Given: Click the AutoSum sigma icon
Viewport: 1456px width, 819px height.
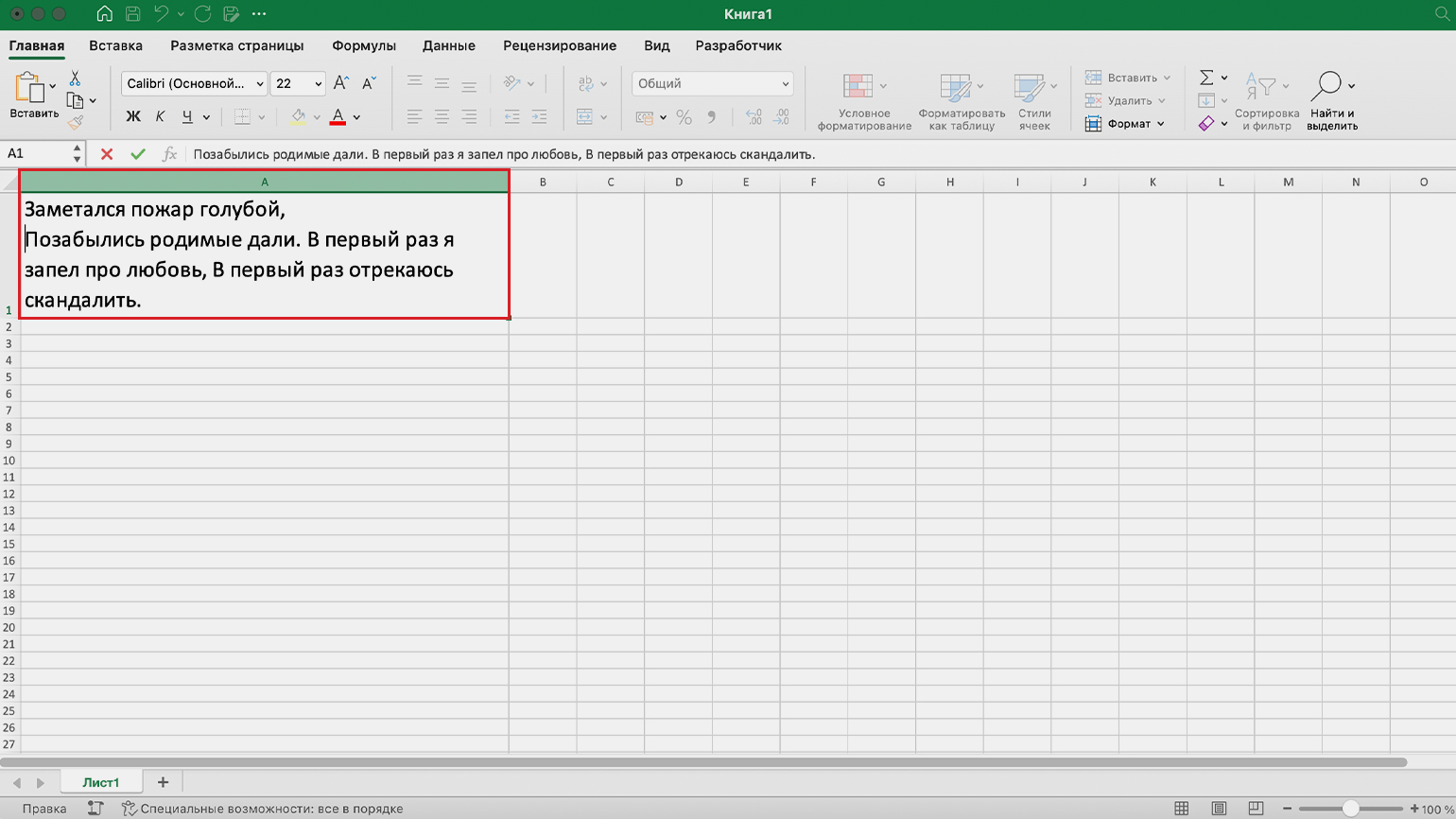Looking at the screenshot, I should 1206,78.
